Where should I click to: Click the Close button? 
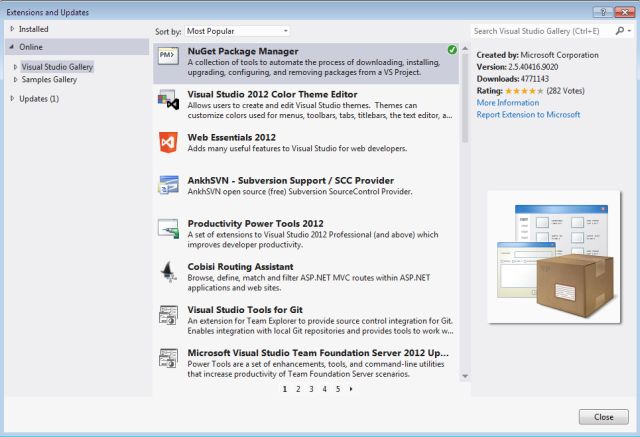pos(604,417)
